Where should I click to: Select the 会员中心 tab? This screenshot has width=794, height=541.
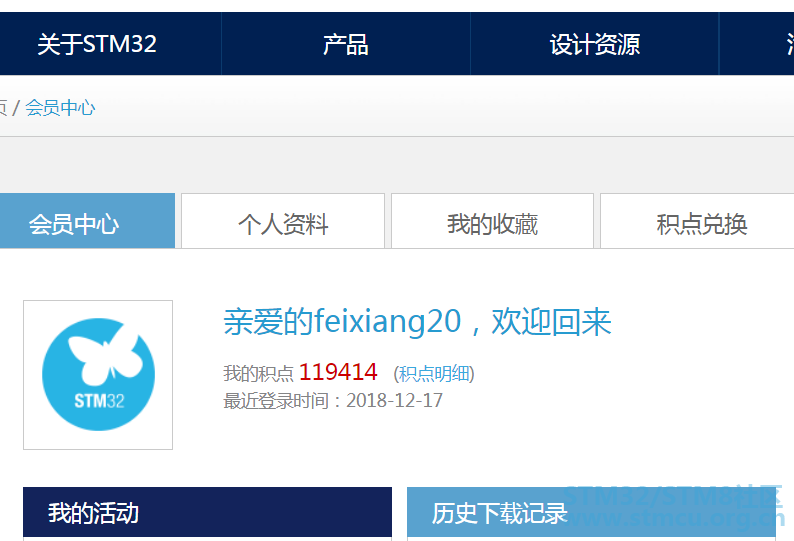(87, 221)
